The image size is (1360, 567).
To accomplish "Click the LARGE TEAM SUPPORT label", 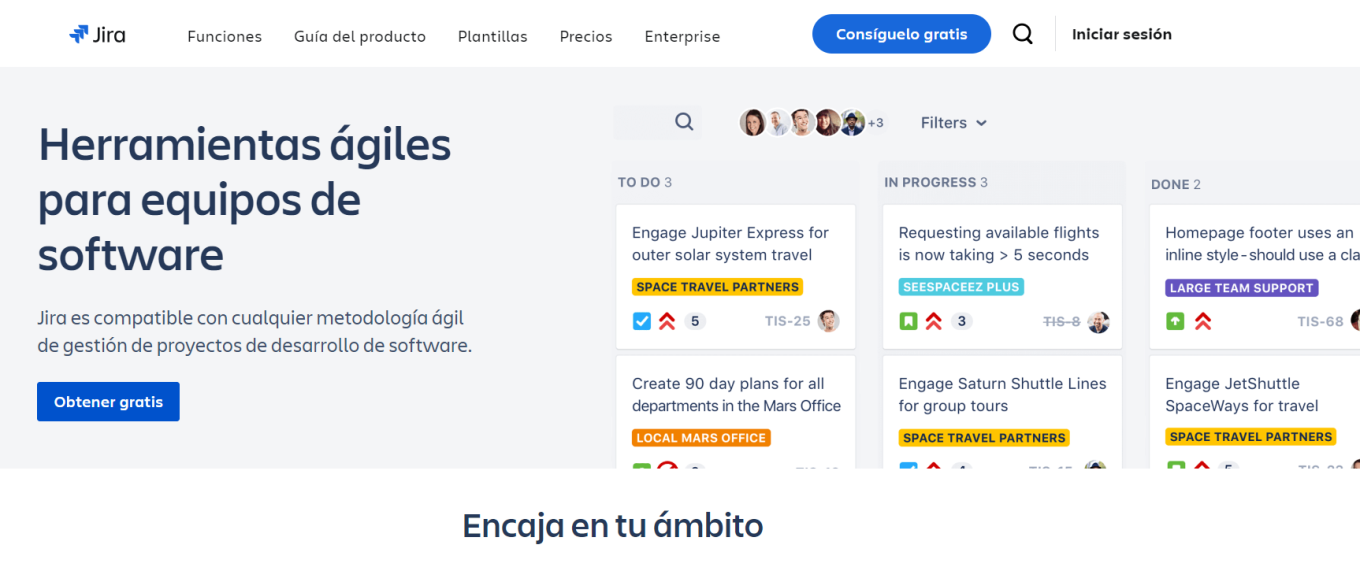I will pyautogui.click(x=1242, y=288).
